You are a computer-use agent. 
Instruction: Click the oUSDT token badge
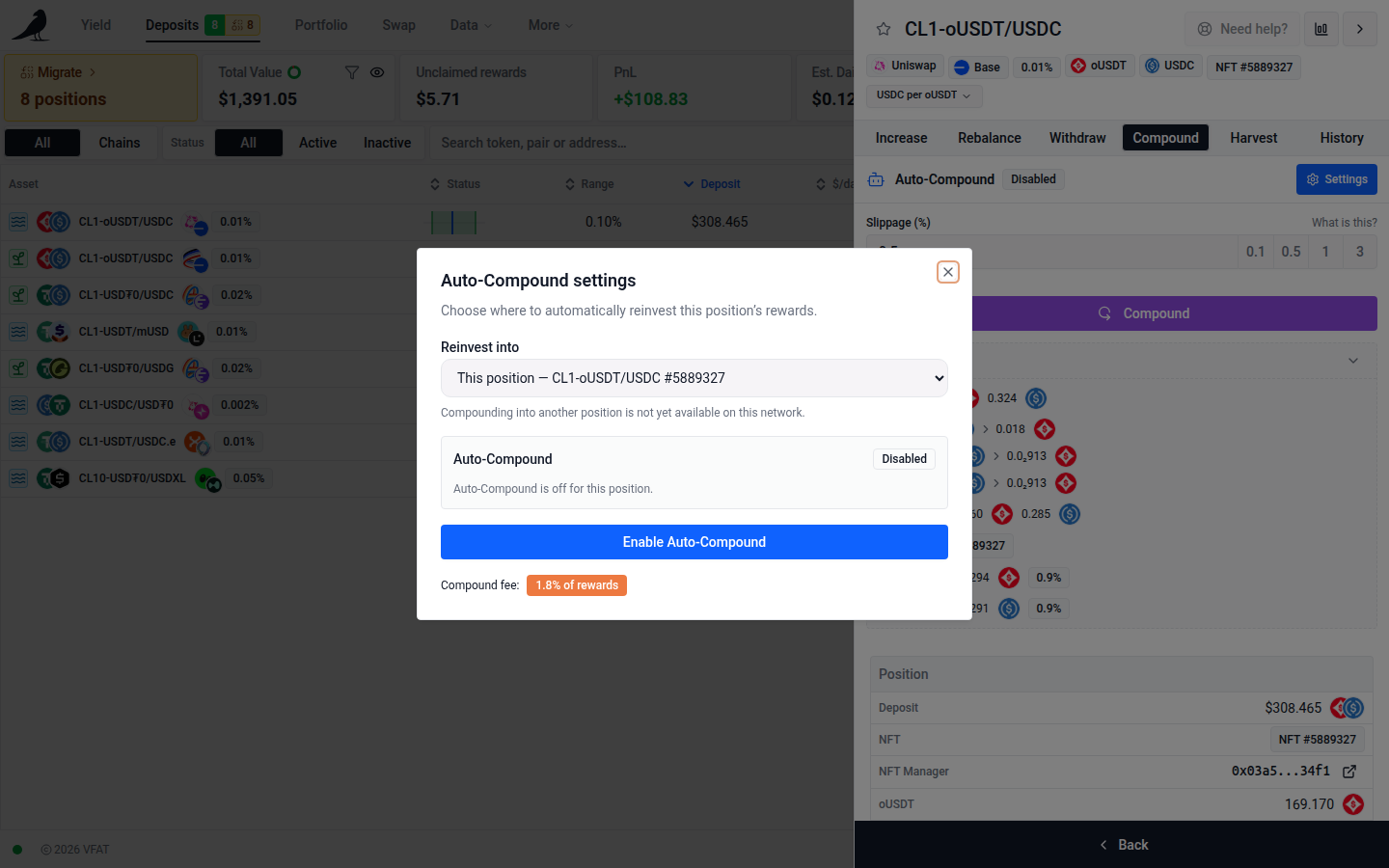(x=1099, y=66)
